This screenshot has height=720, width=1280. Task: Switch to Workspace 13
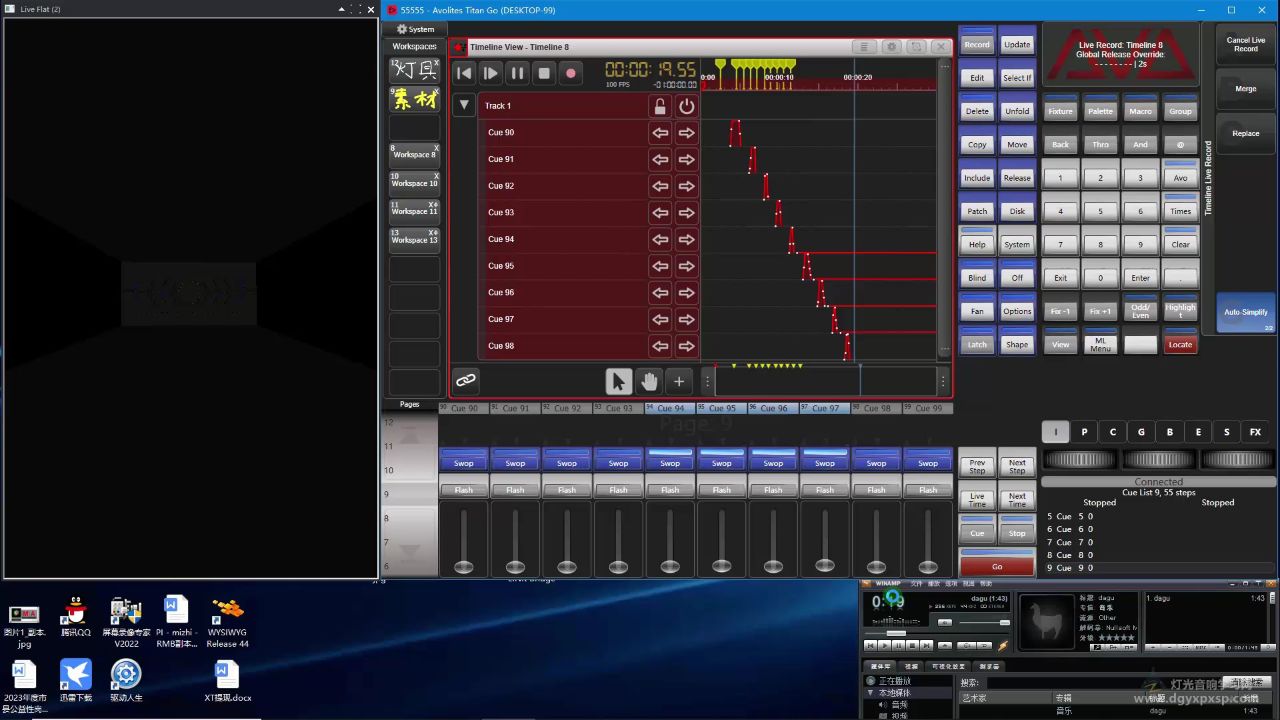tap(414, 240)
